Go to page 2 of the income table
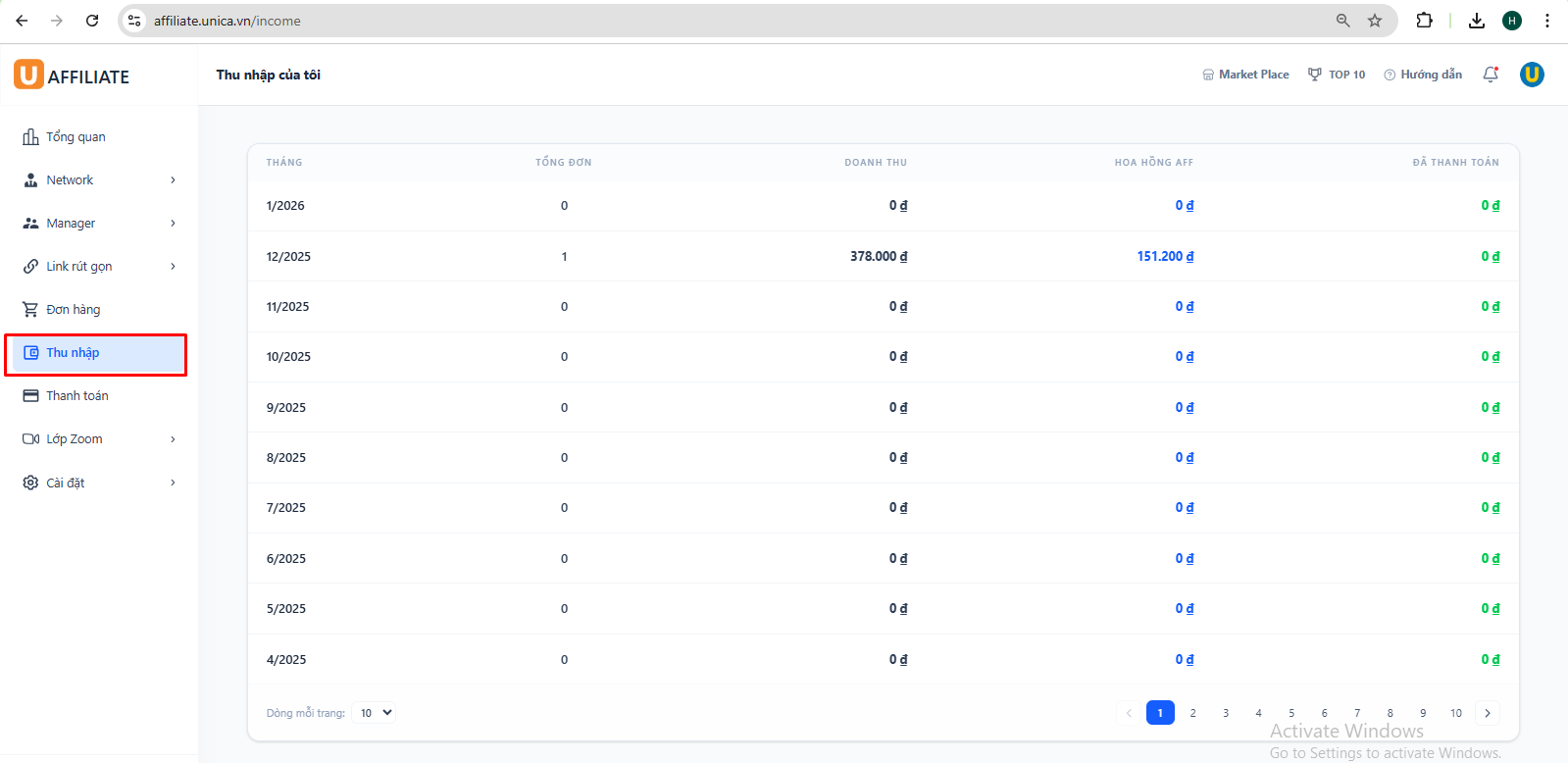The image size is (1568, 763). point(1192,713)
